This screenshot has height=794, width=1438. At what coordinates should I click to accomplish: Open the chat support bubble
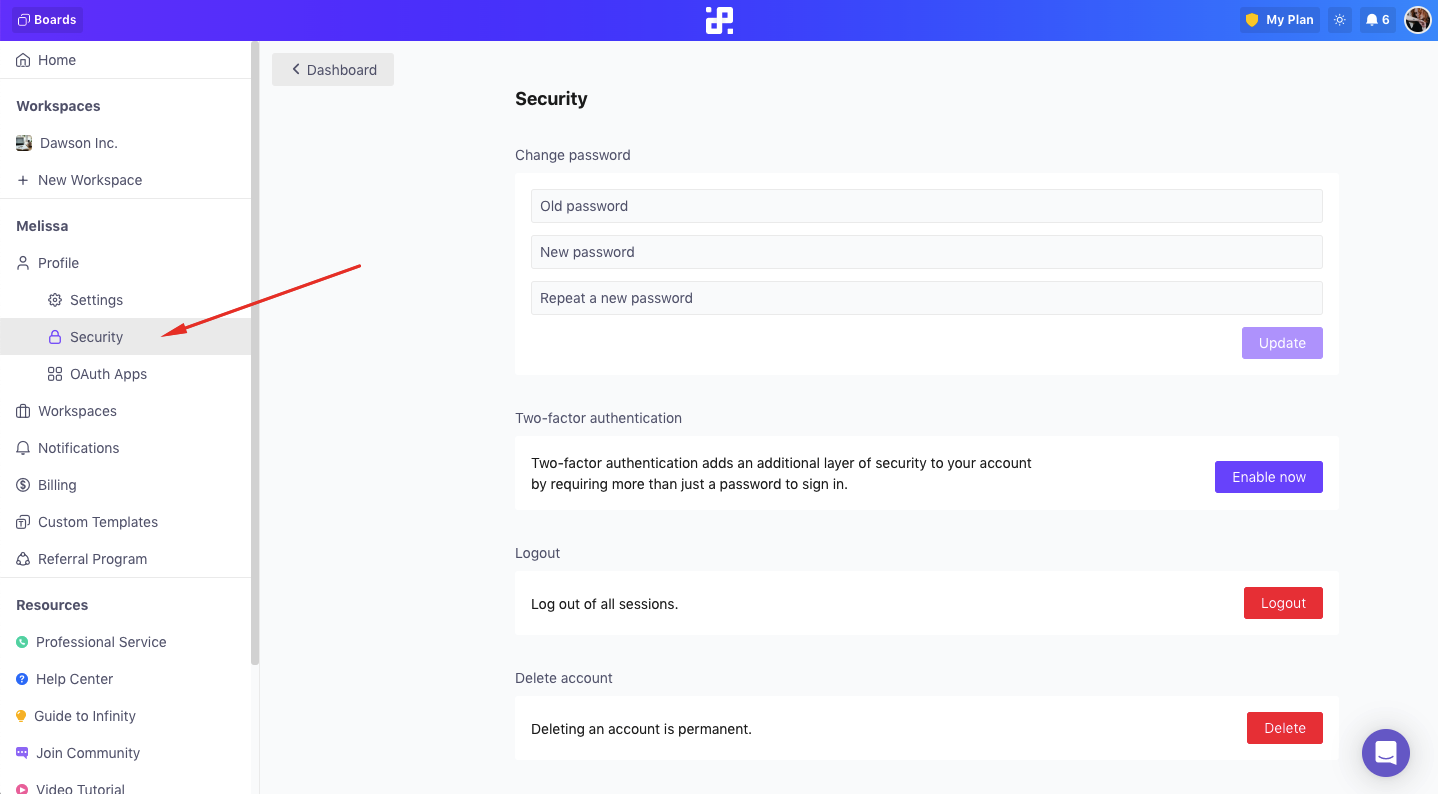pos(1386,753)
